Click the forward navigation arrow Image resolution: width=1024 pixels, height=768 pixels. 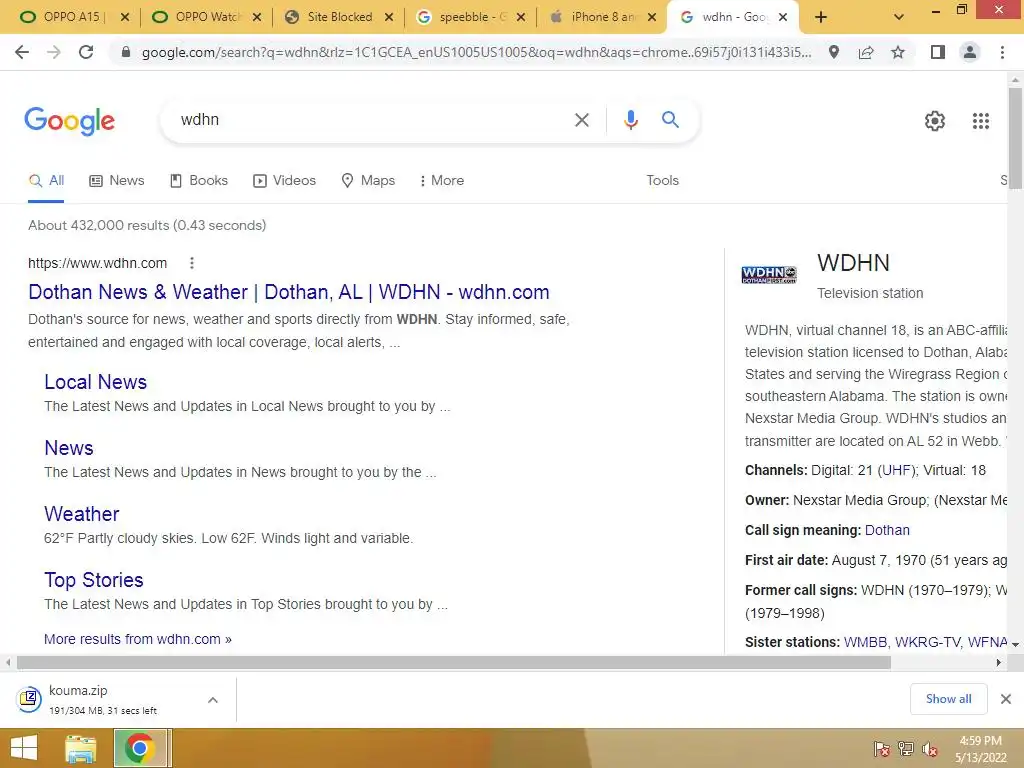pos(54,52)
